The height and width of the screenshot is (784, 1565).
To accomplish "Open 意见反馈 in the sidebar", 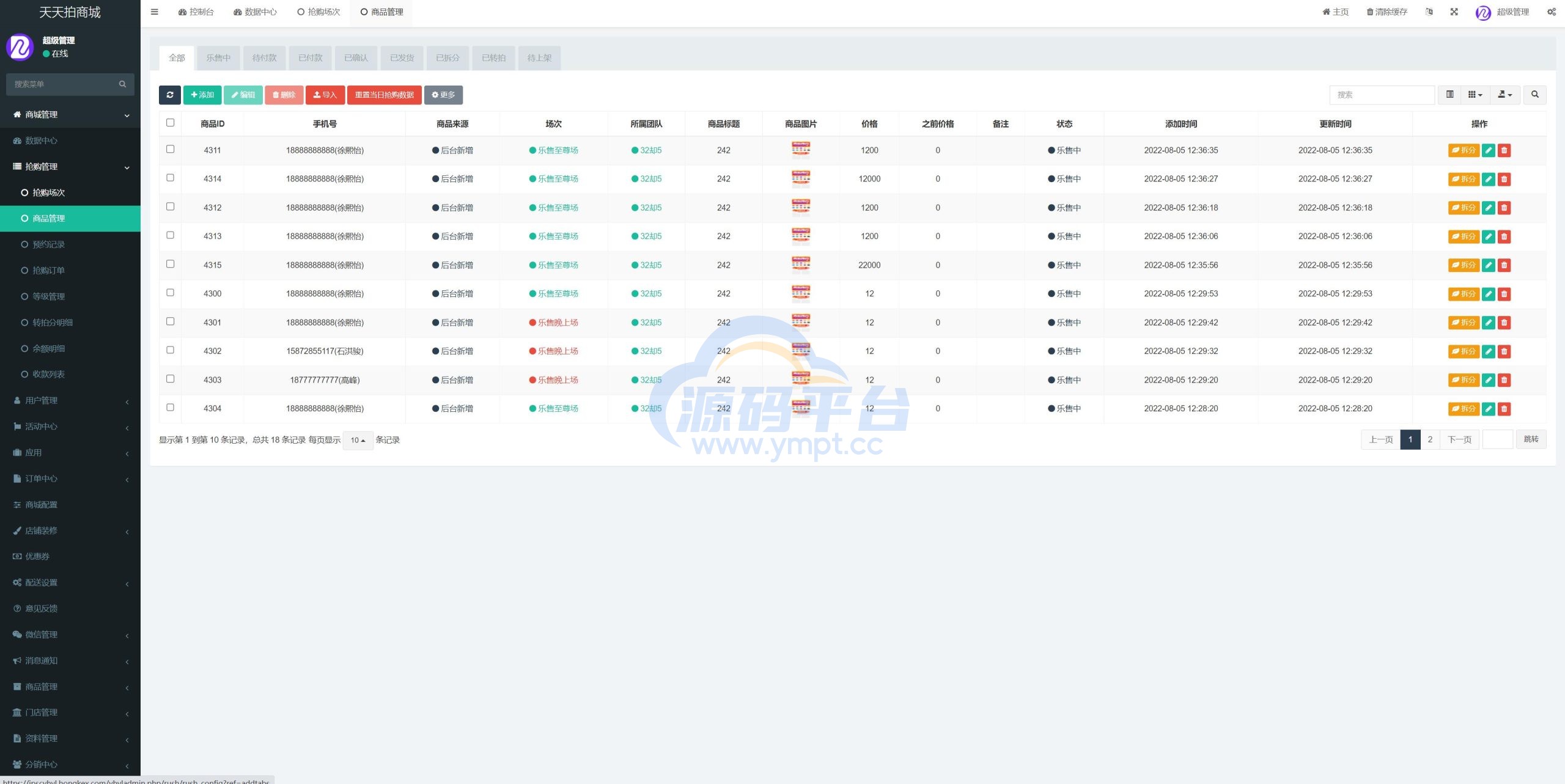I will (70, 608).
